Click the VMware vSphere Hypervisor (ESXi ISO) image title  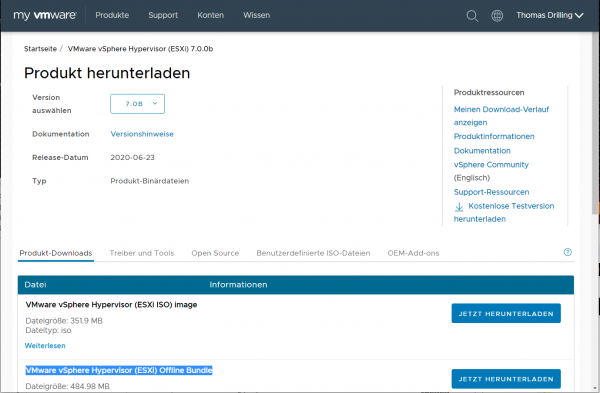coord(111,305)
